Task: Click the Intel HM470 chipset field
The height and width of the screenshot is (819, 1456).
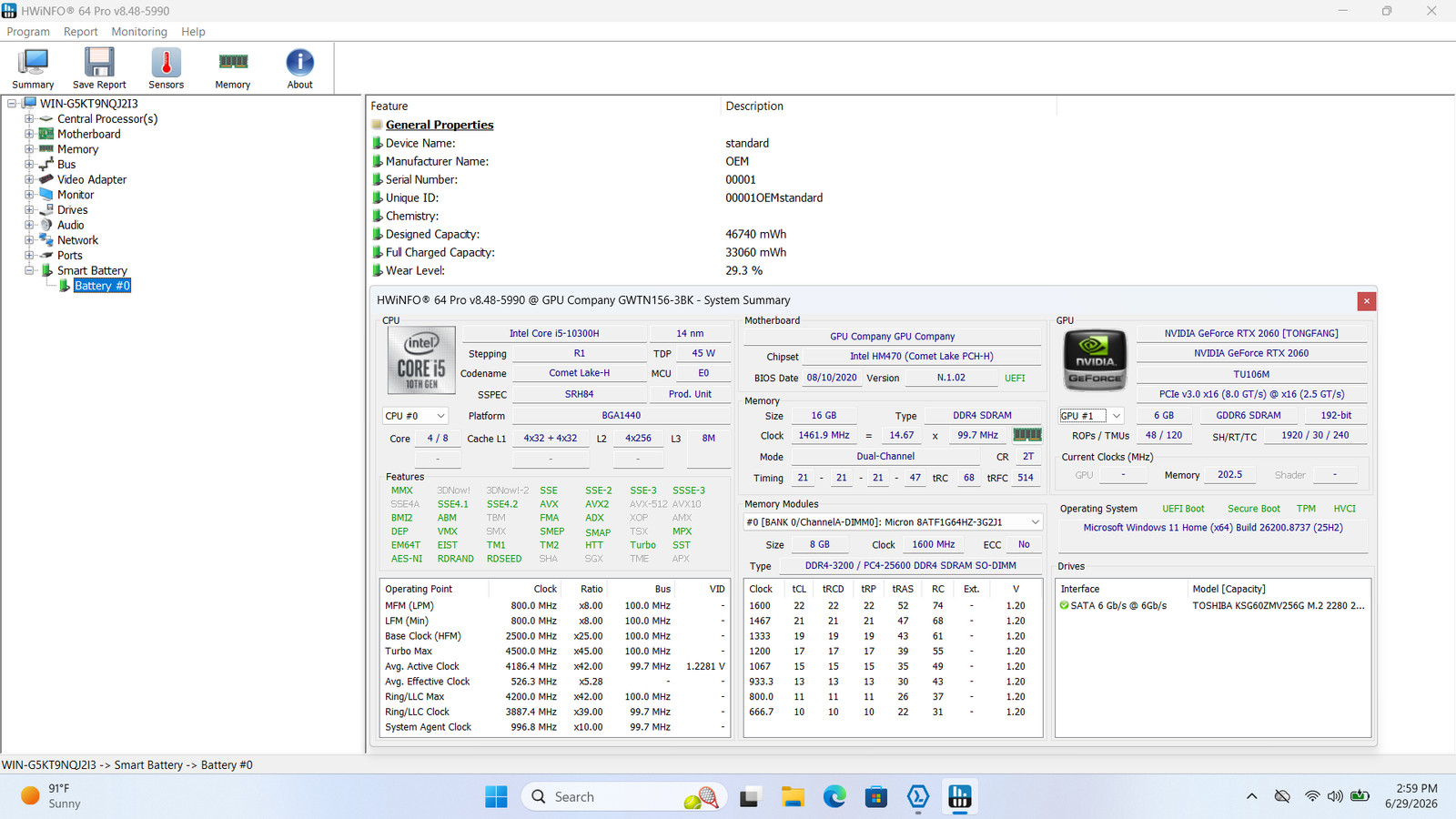Action: pyautogui.click(x=922, y=357)
